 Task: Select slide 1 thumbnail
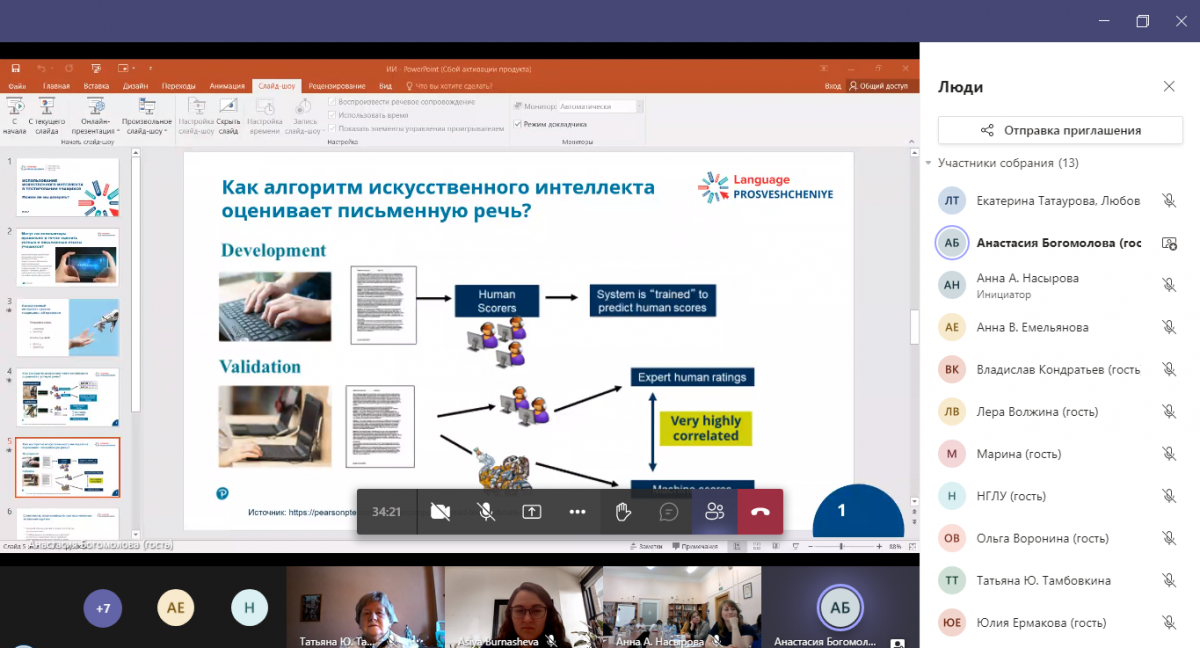tap(66, 187)
